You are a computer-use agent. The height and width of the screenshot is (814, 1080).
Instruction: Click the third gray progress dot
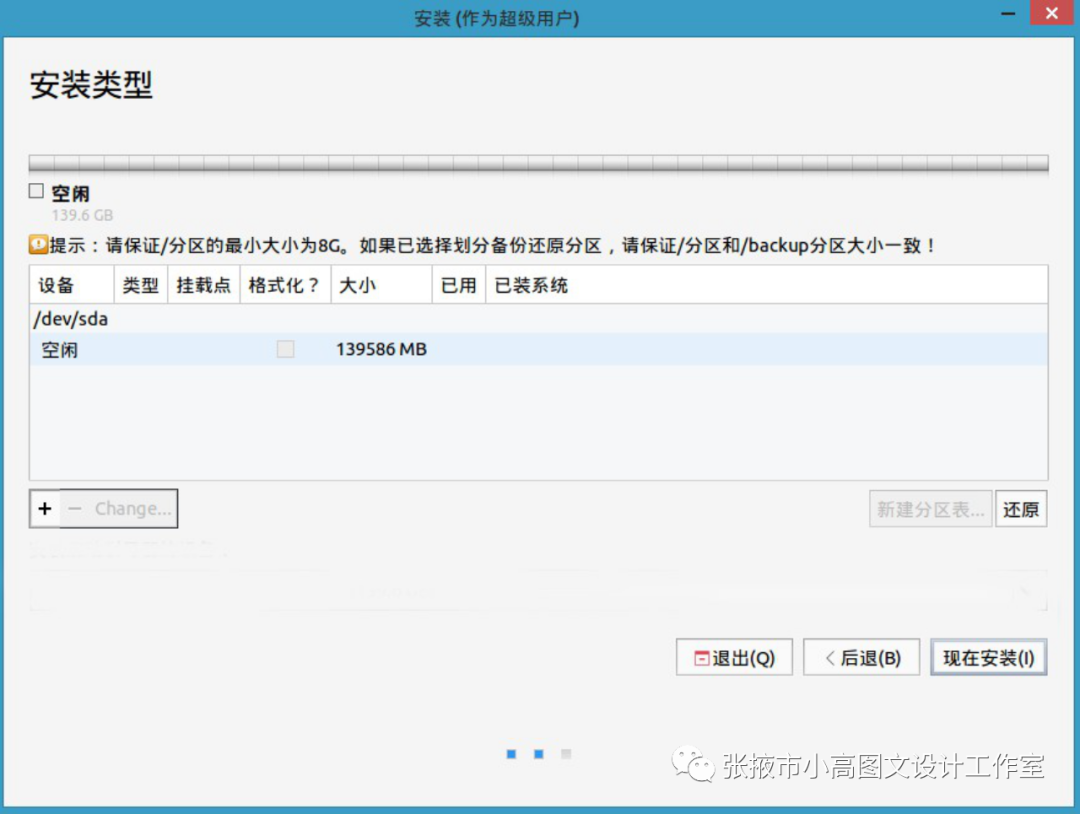565,754
